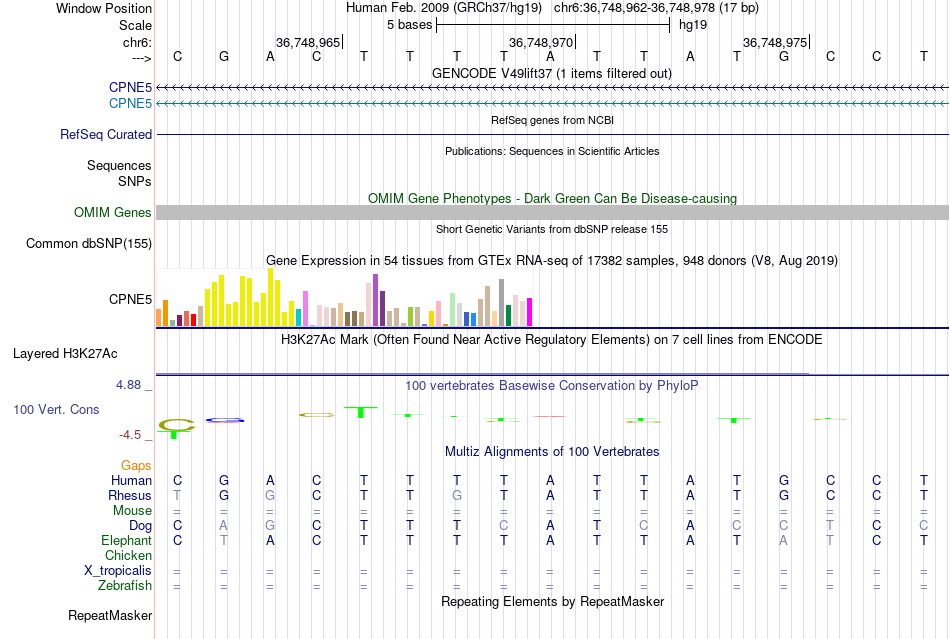Click Multiz Alignments of 100 Vertebrates title
This screenshot has width=950, height=639.
(x=552, y=451)
